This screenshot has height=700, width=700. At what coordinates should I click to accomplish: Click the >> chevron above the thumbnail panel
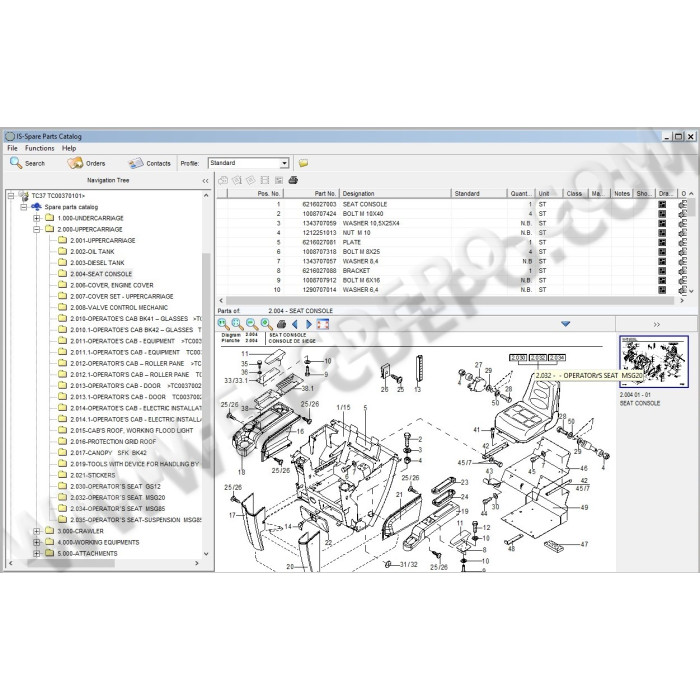click(657, 325)
